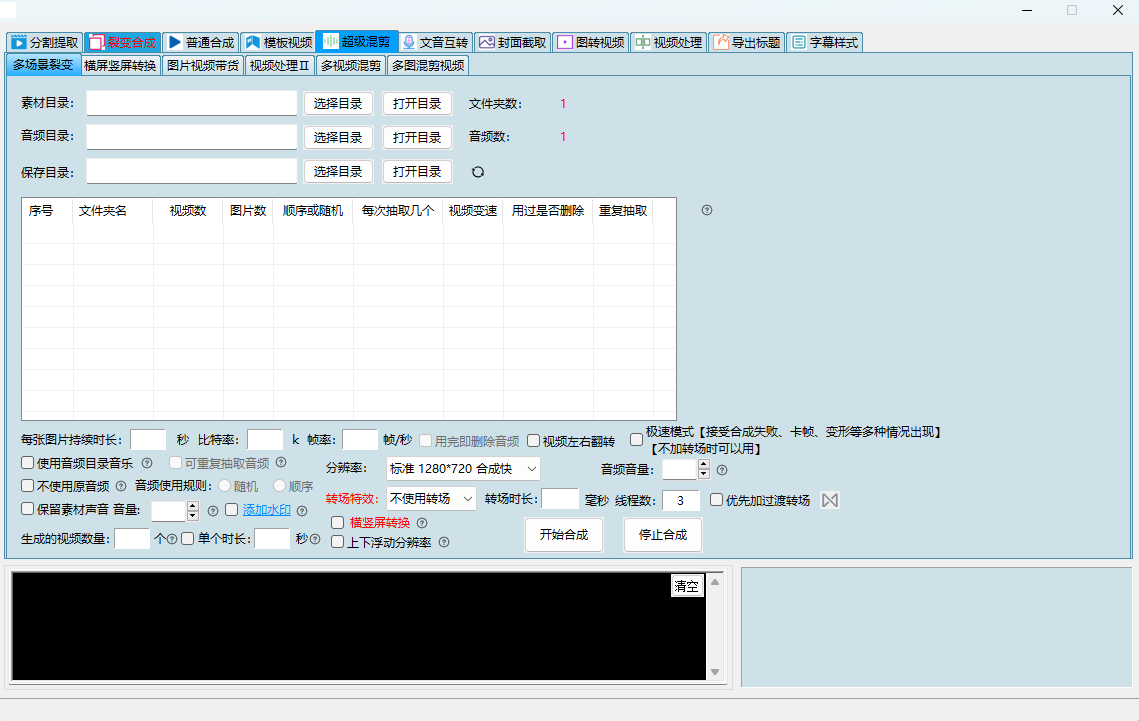Expand the 转场特效 transition dropdown
Screen dimensions: 1139x721
coord(431,499)
